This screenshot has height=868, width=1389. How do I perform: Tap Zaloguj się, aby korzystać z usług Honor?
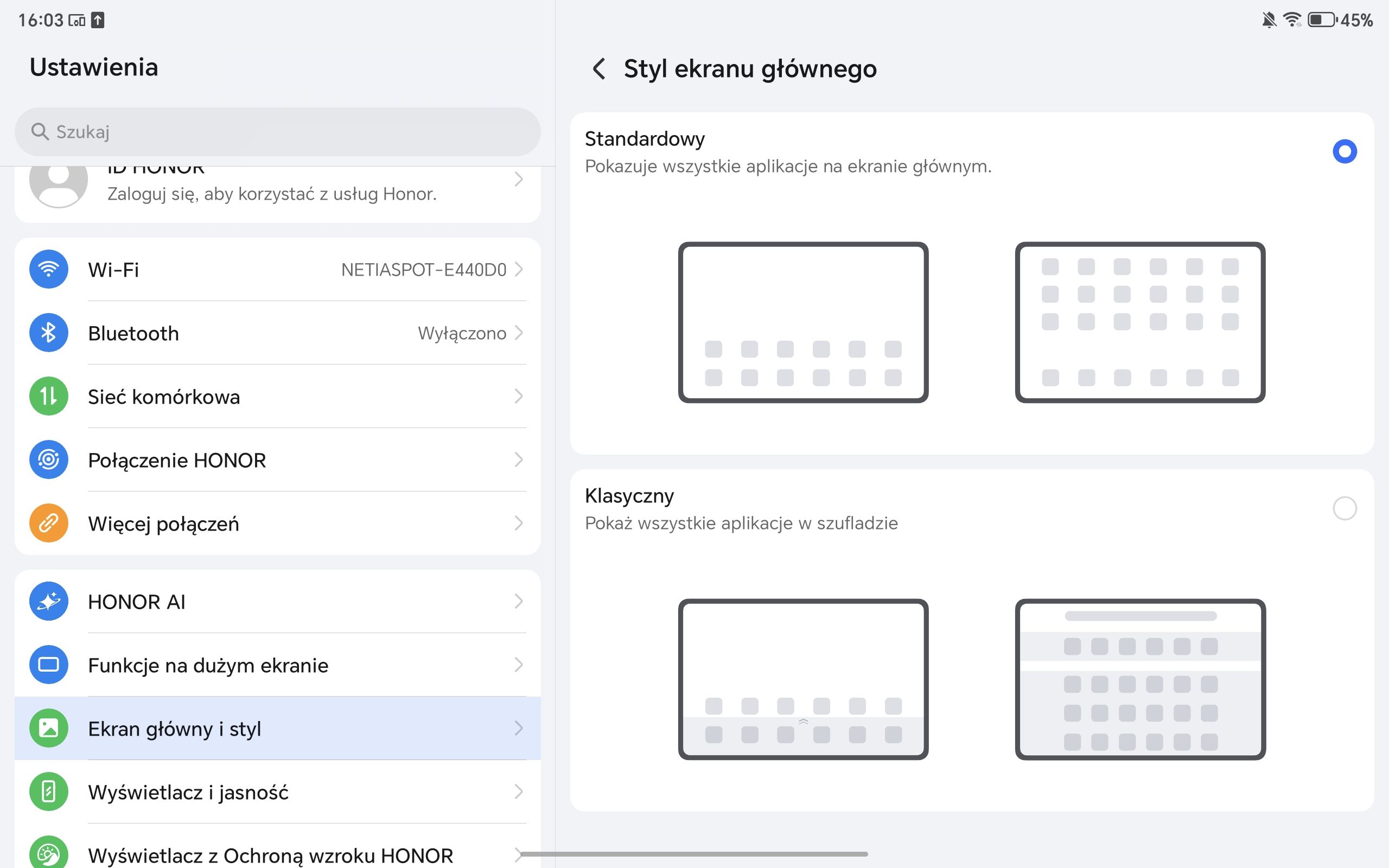(271, 194)
